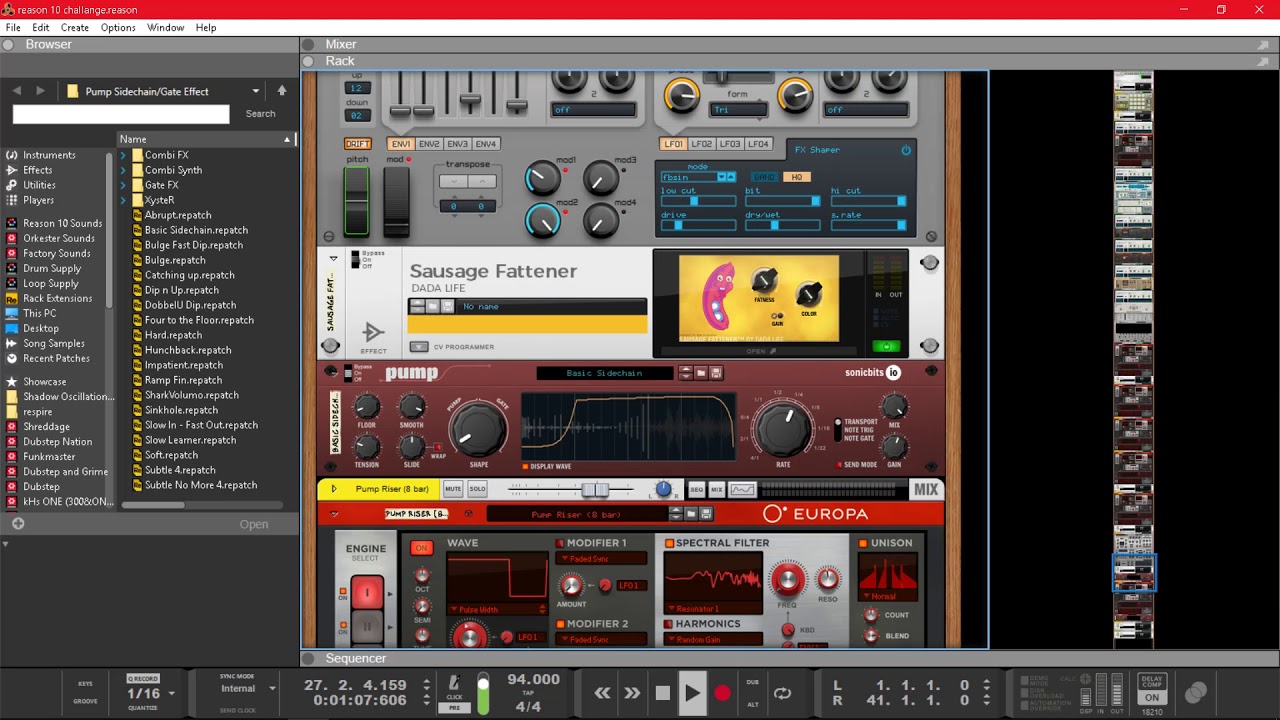Mute the Pump Riser channel
Screen dimensions: 1280x720
click(x=453, y=489)
